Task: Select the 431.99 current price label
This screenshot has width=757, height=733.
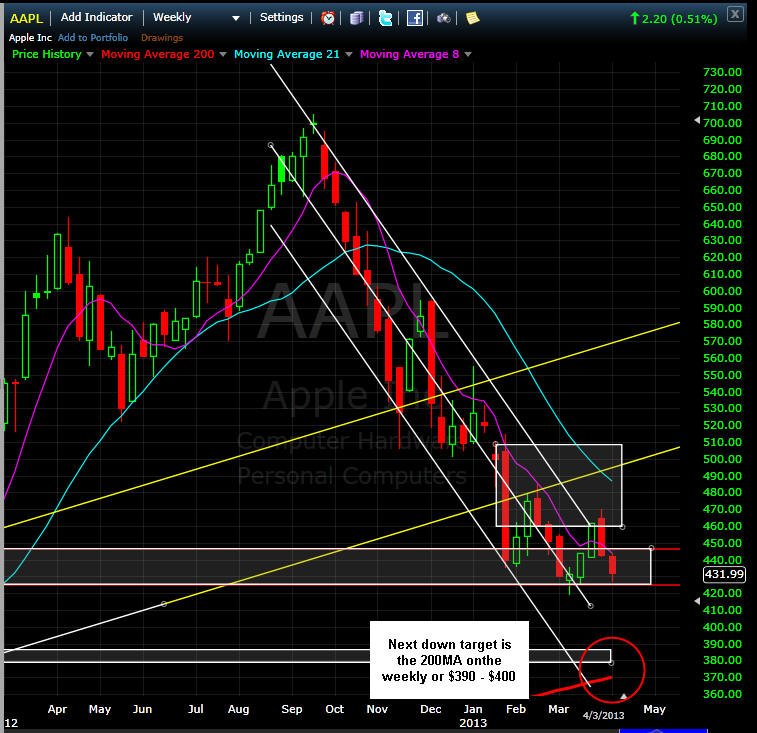Action: pyautogui.click(x=724, y=575)
